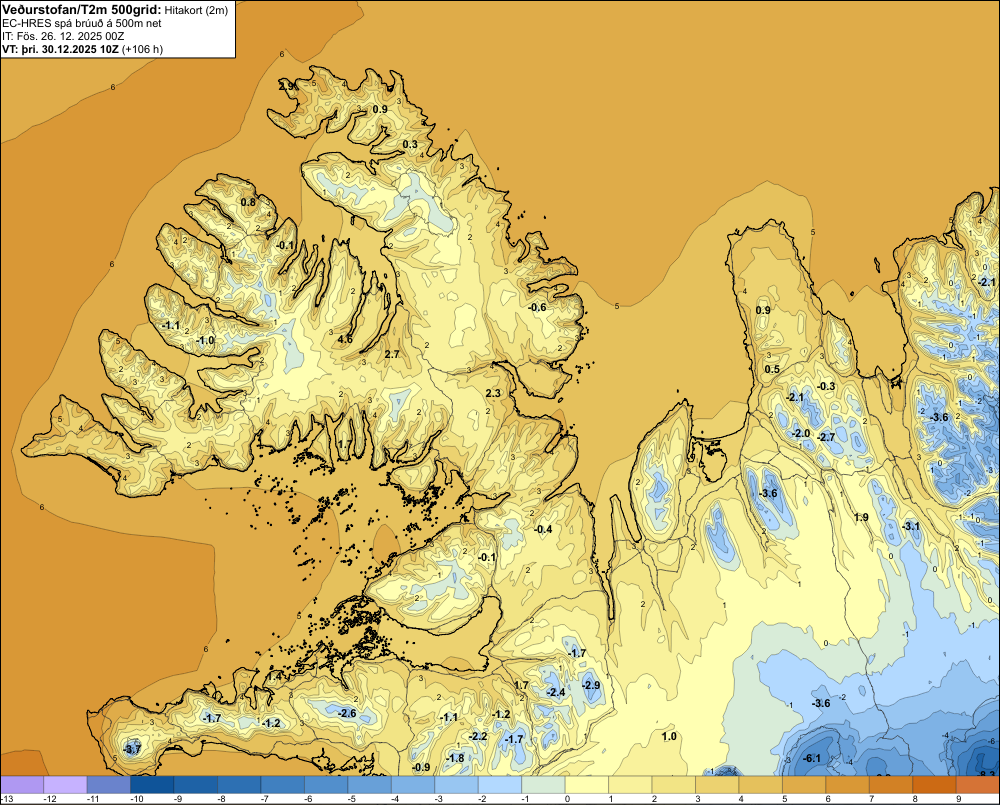Click the legend swatch between -2 and -1
Image resolution: width=1000 pixels, height=805 pixels.
click(x=499, y=784)
